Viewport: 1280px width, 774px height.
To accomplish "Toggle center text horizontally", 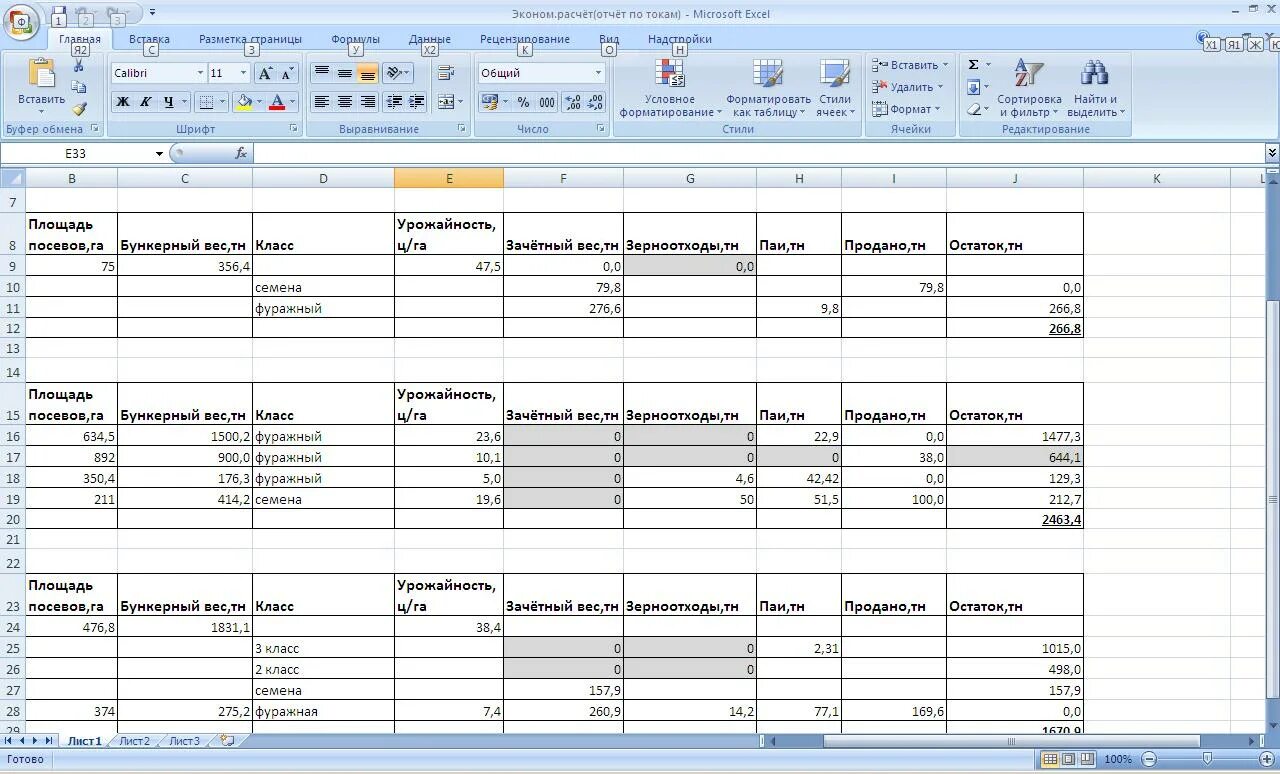I will pyautogui.click(x=345, y=102).
